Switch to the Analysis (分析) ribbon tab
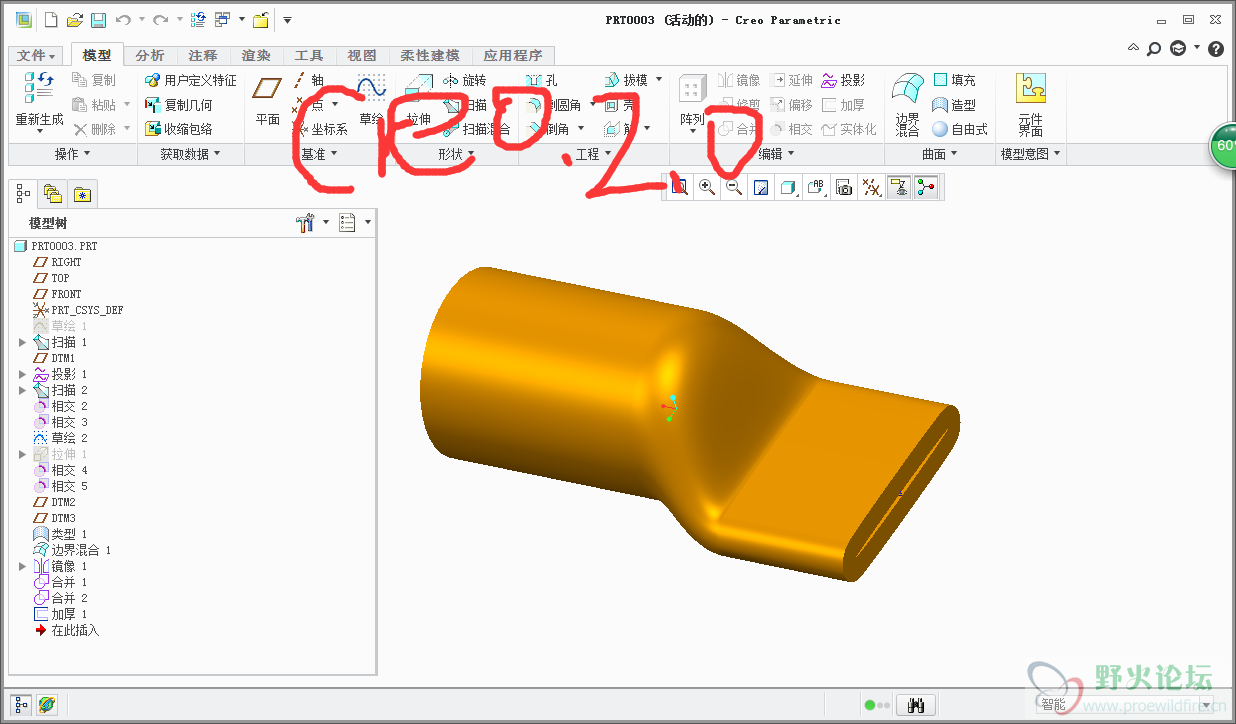 150,56
